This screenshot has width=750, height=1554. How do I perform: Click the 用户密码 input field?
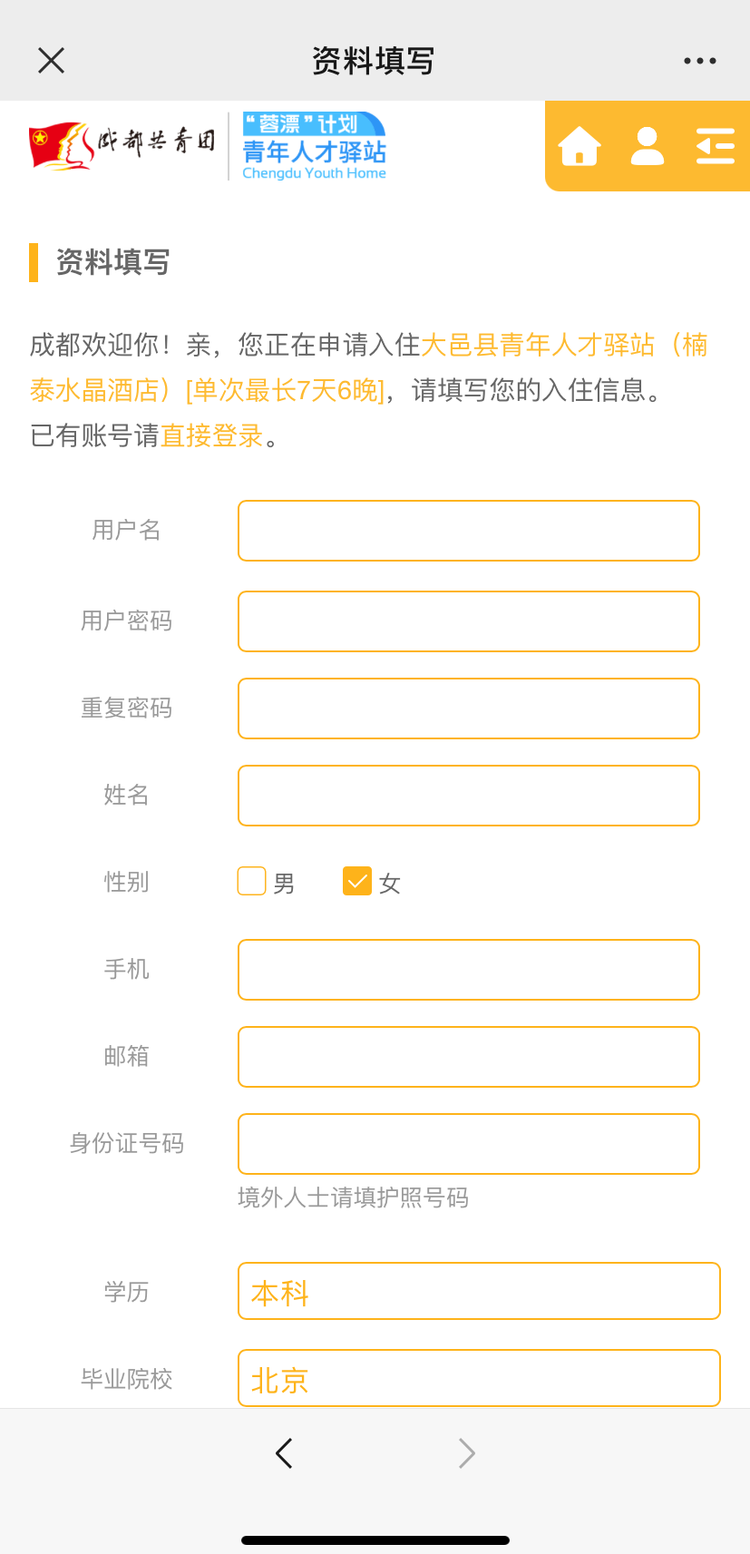click(468, 621)
